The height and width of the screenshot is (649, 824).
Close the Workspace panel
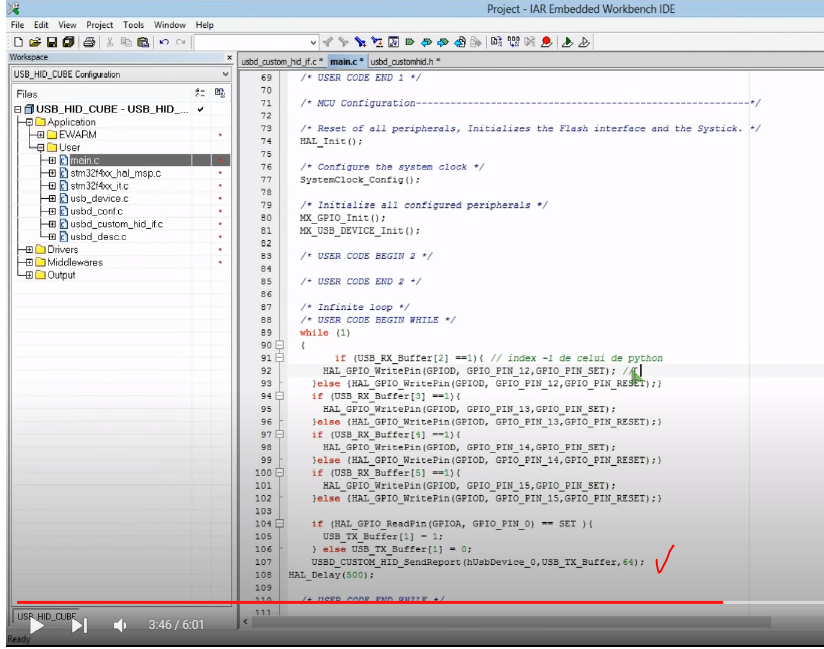pos(229,57)
